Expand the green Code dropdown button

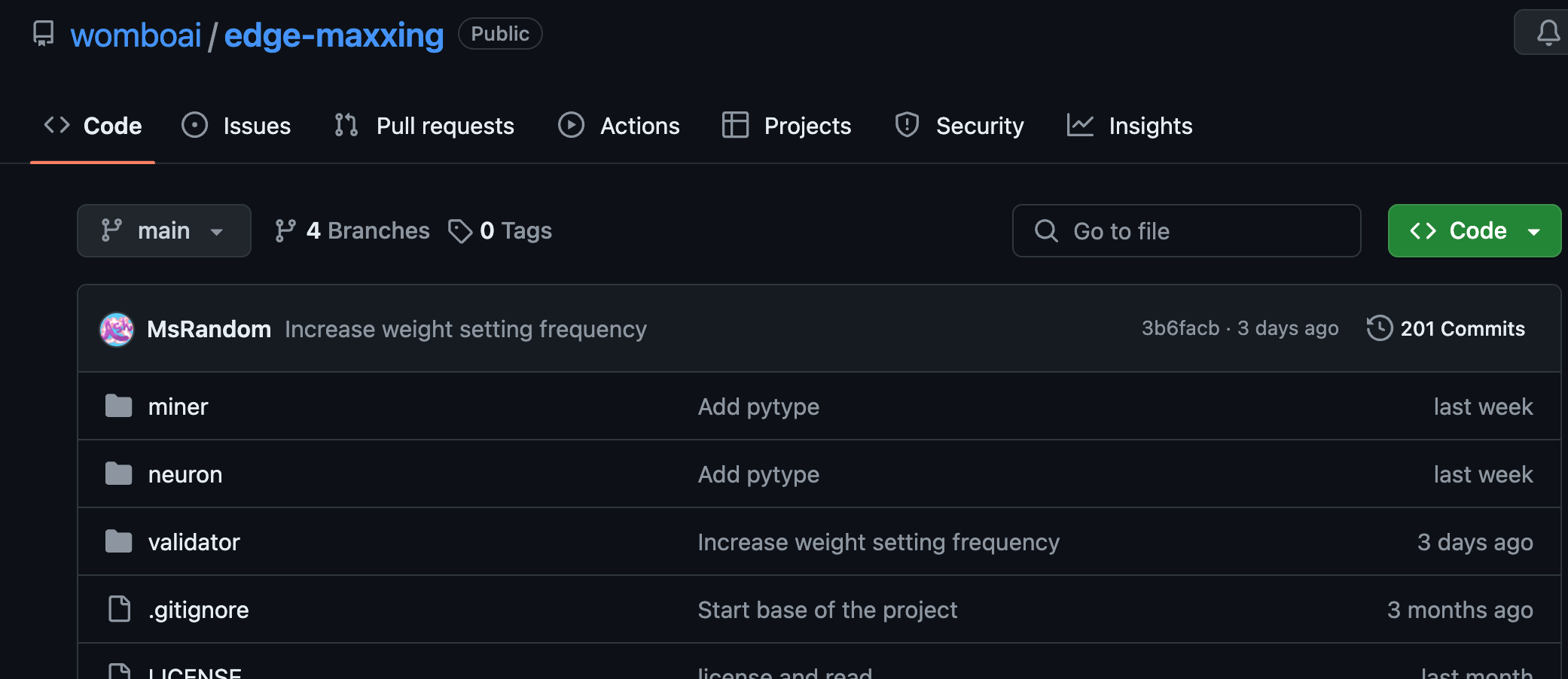tap(1474, 231)
